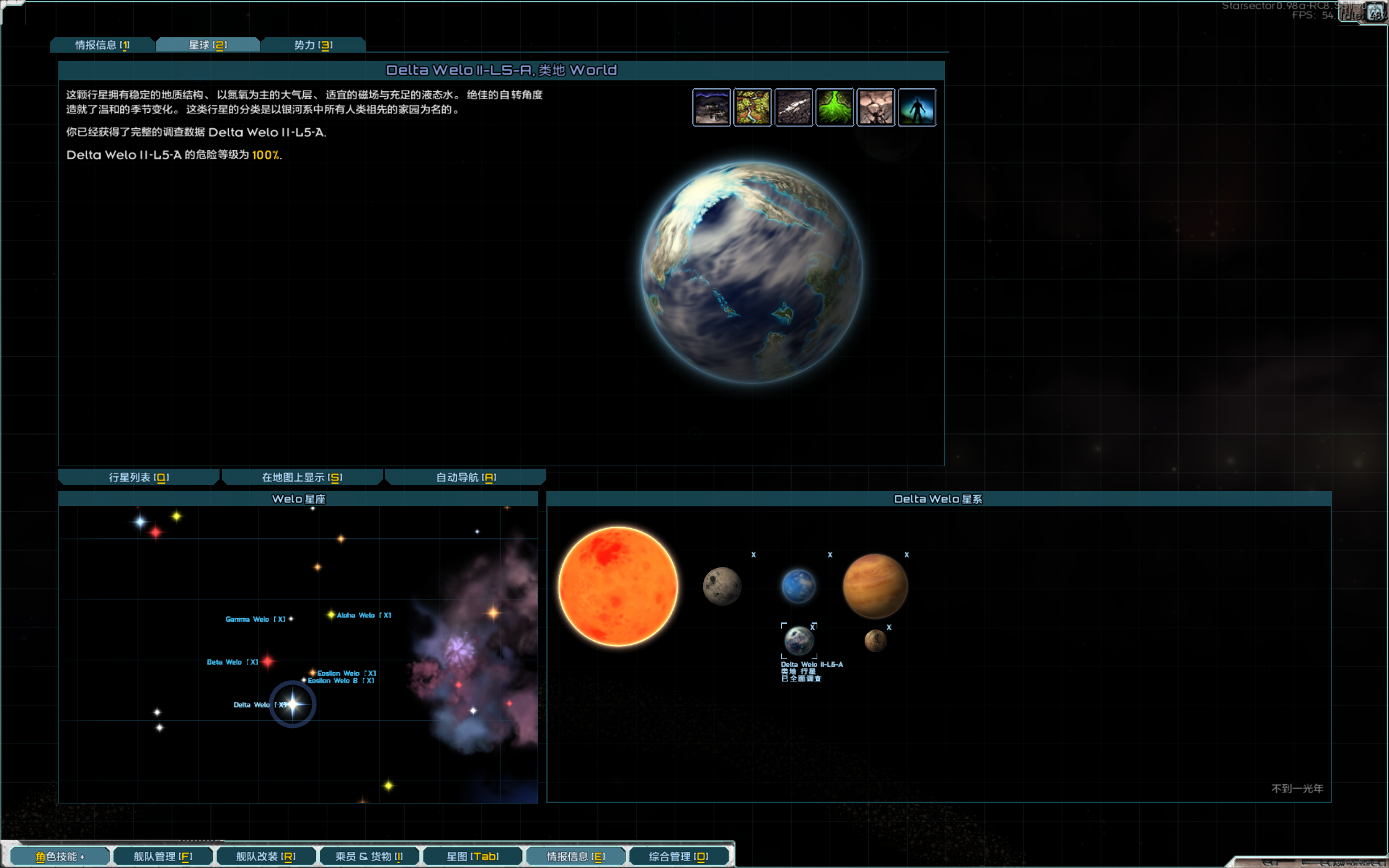Click the large planet preview globe
The image size is (1389, 868).
(x=752, y=273)
